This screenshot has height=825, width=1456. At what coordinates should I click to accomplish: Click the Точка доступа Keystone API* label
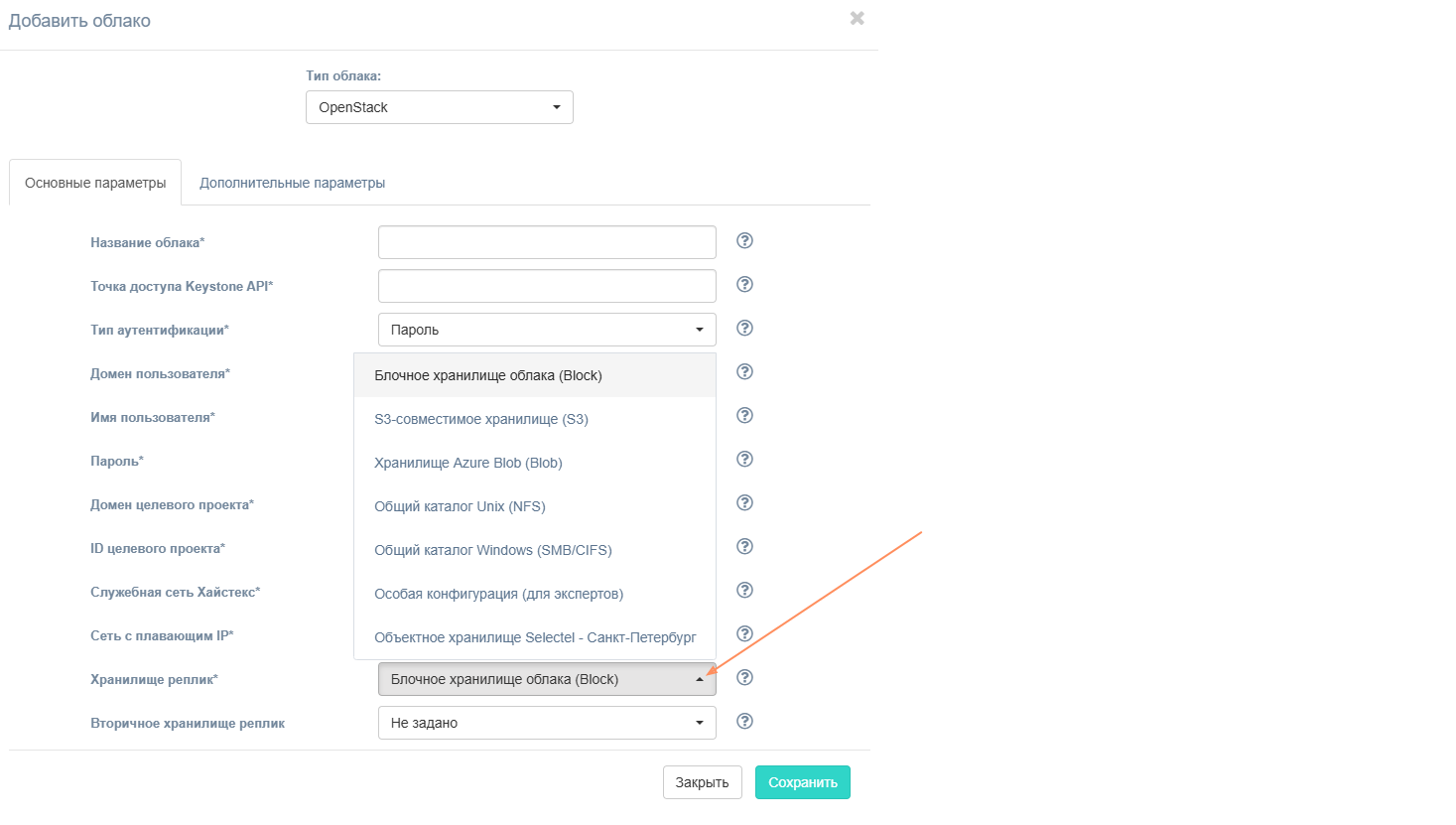(182, 286)
